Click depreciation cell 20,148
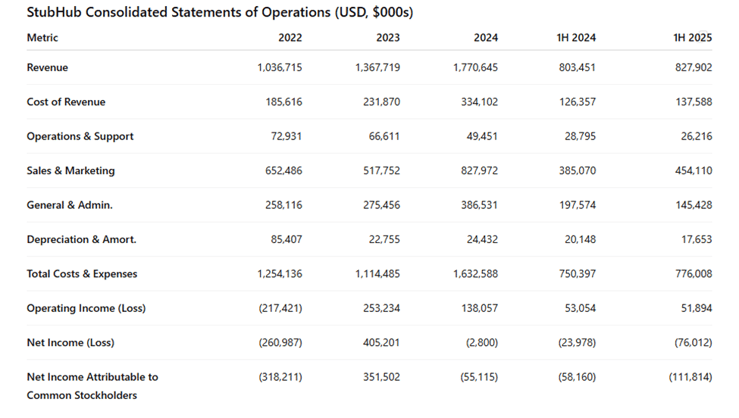The height and width of the screenshot is (418, 739). point(580,239)
